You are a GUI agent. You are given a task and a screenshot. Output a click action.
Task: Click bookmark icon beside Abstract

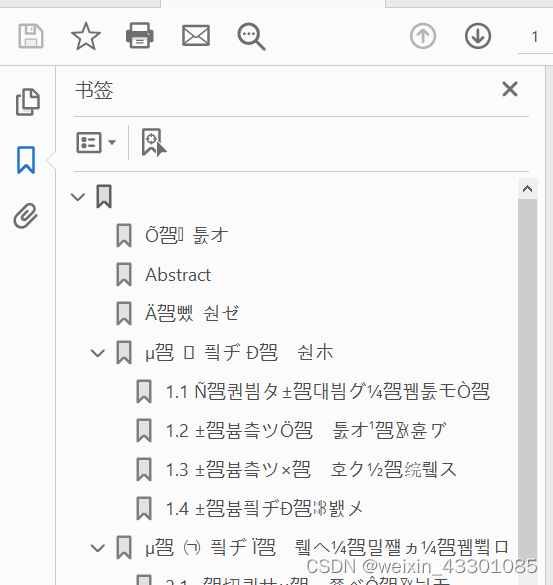pos(124,275)
